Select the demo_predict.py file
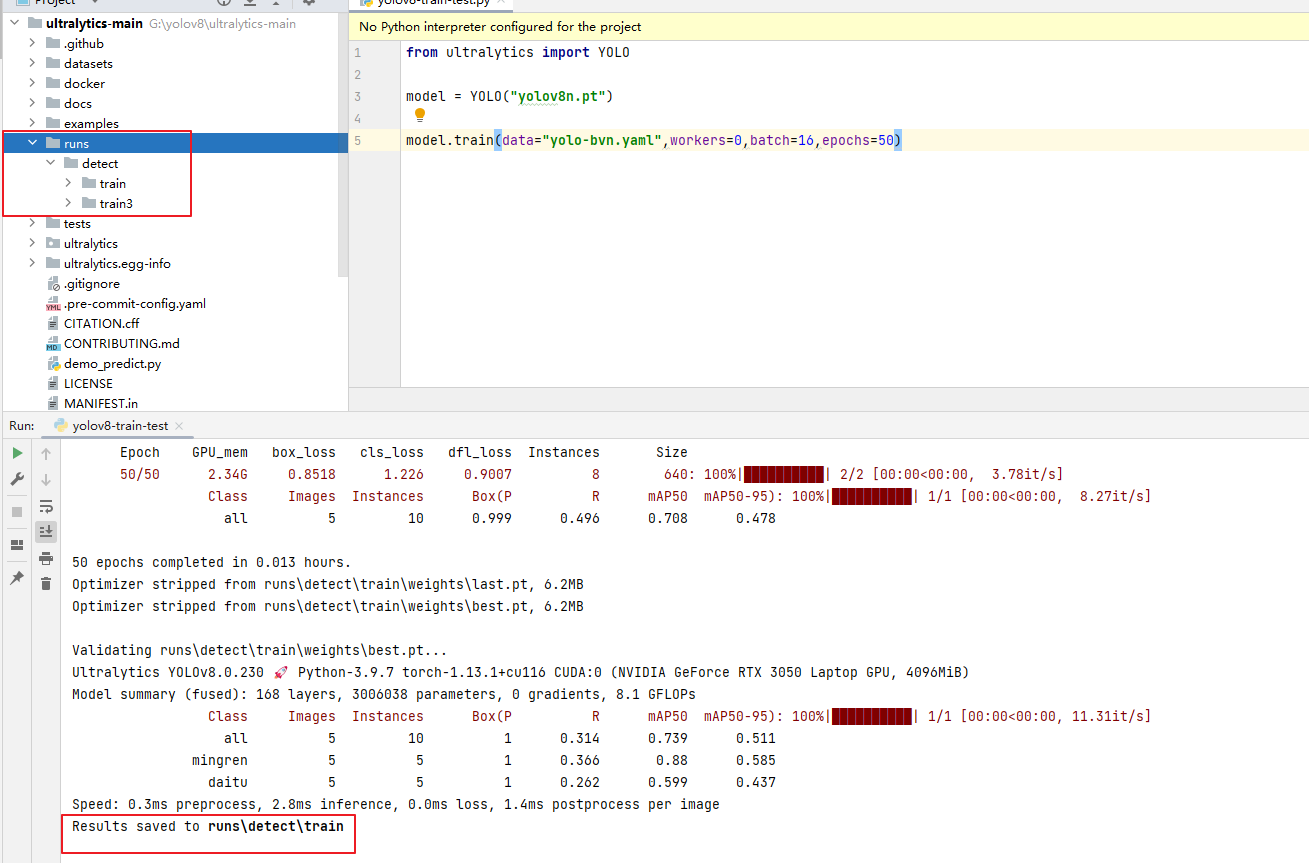Viewport: 1309px width, 863px height. tap(112, 363)
